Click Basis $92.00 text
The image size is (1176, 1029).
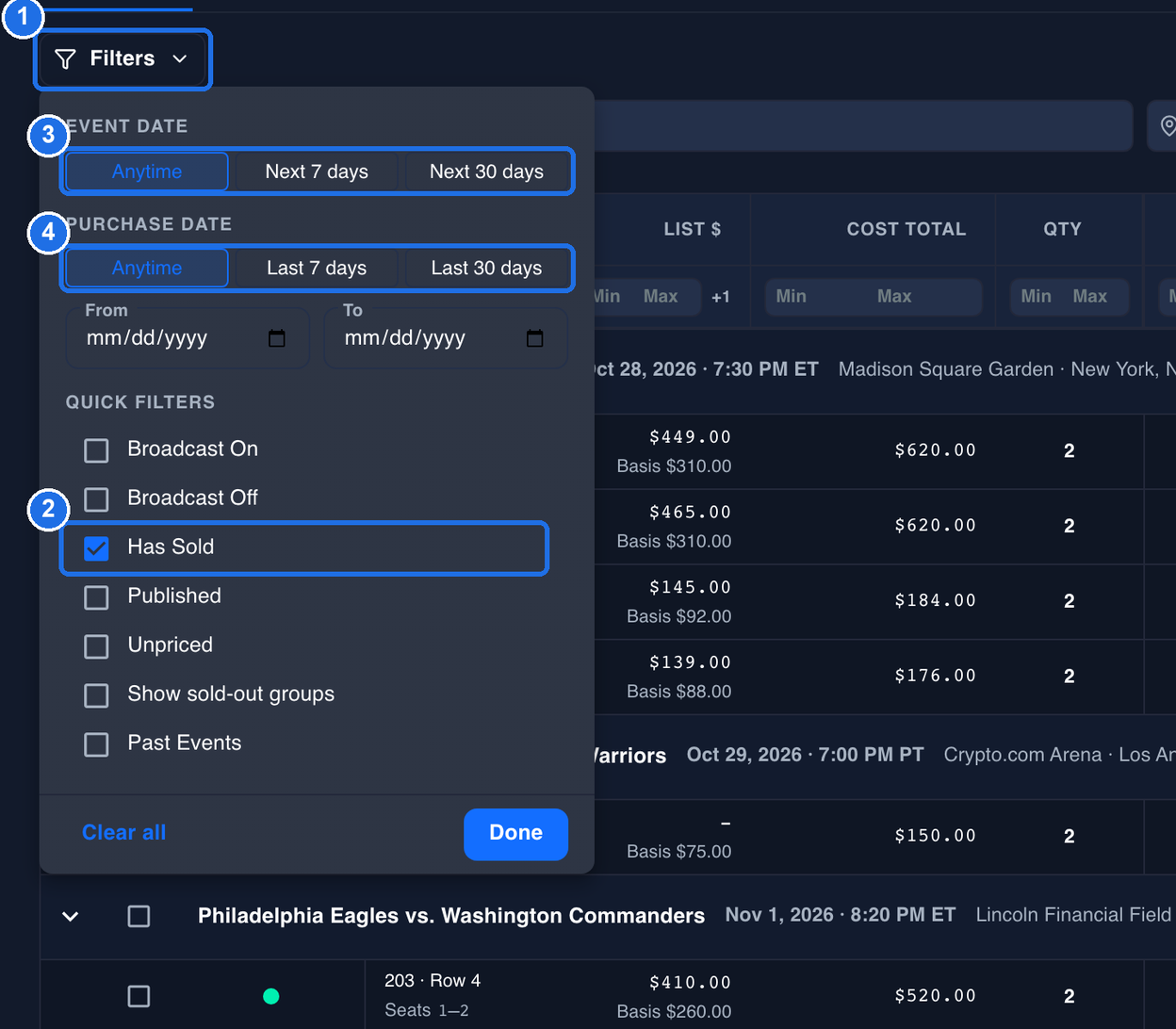point(678,616)
